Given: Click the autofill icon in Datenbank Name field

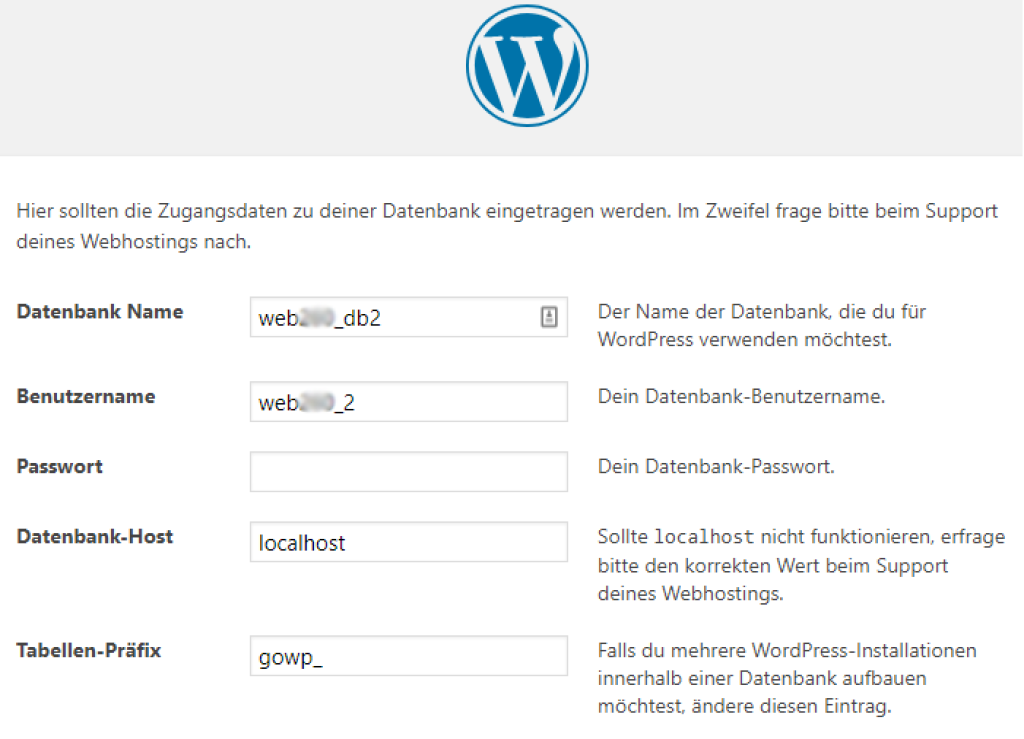Looking at the screenshot, I should [548, 317].
